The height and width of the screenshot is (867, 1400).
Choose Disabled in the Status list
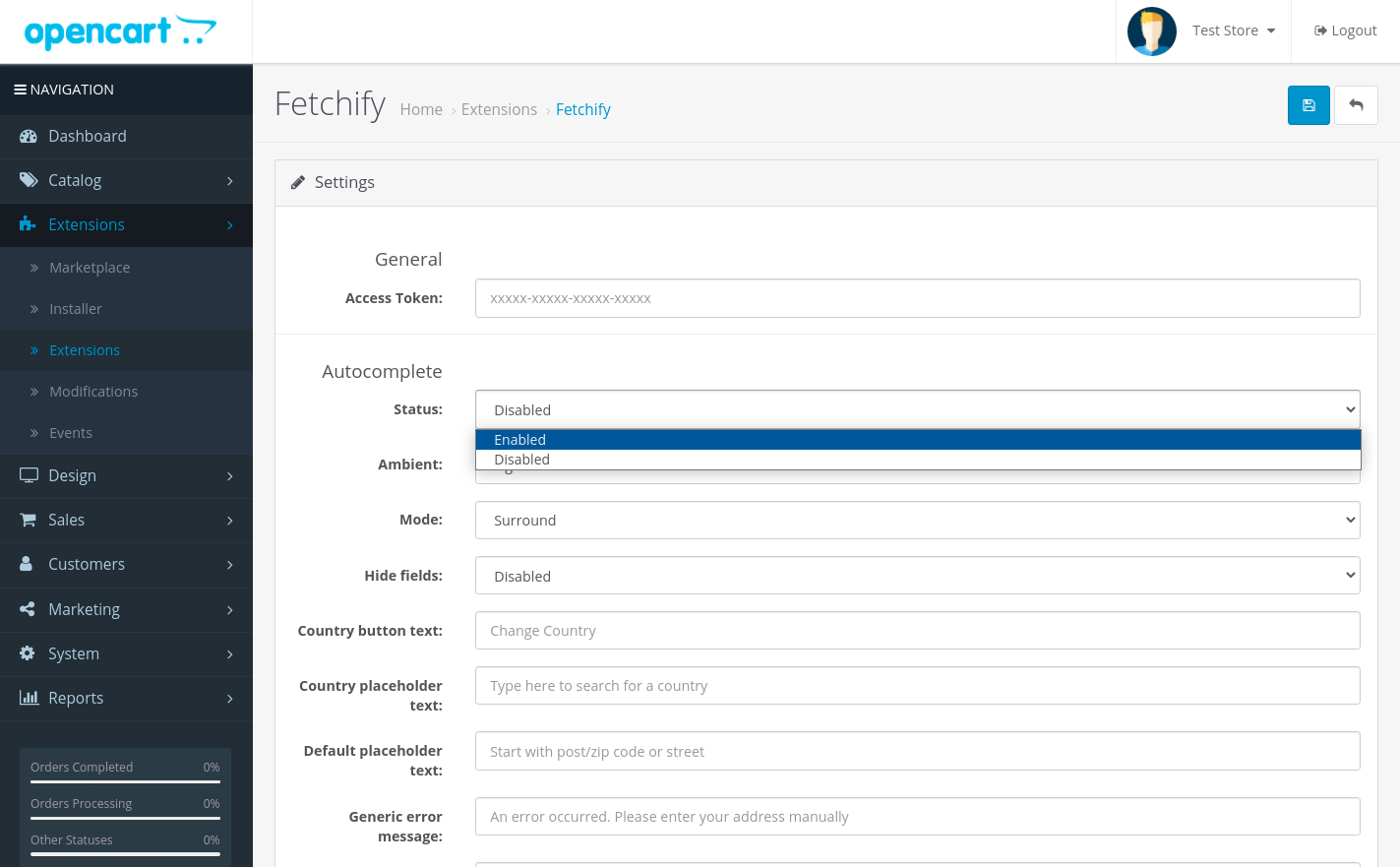click(917, 460)
